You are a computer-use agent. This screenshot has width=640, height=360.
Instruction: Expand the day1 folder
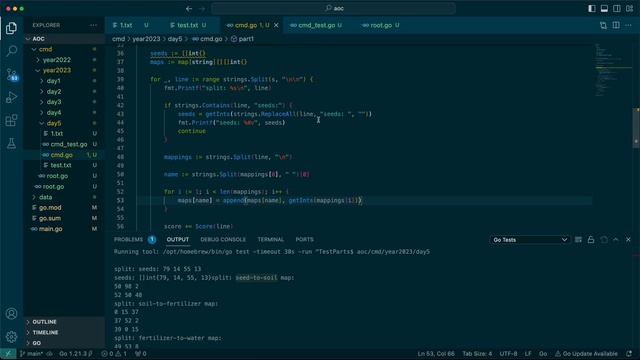click(63, 81)
